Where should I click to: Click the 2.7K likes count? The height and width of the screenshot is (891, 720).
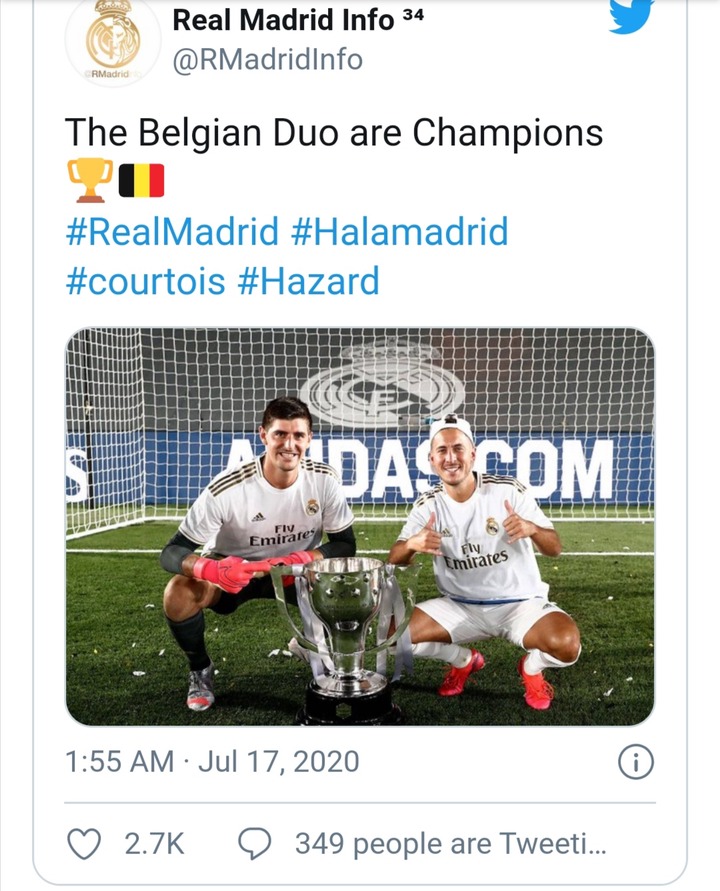coord(155,843)
